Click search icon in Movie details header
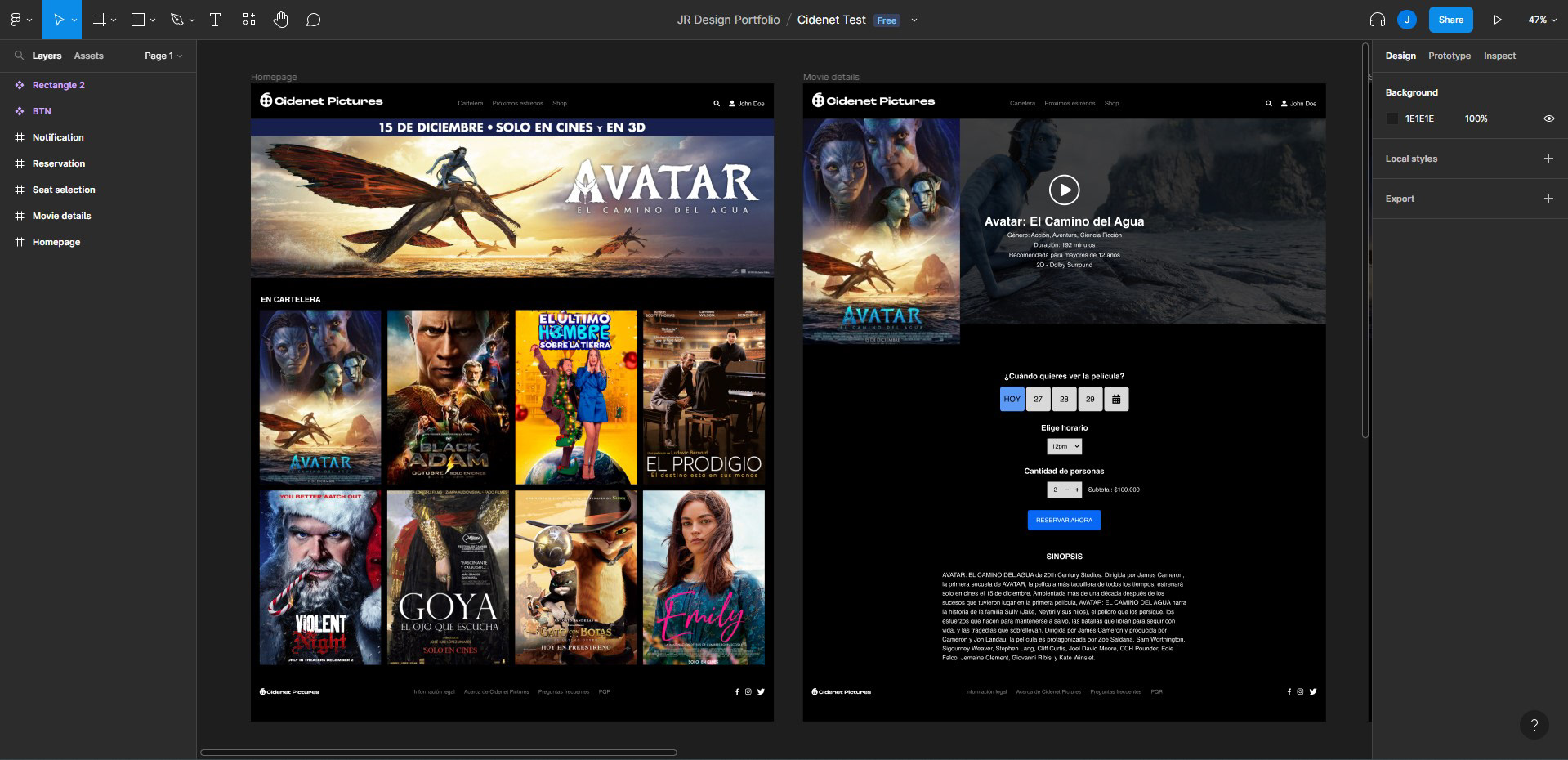The height and width of the screenshot is (760, 1568). (x=1269, y=104)
